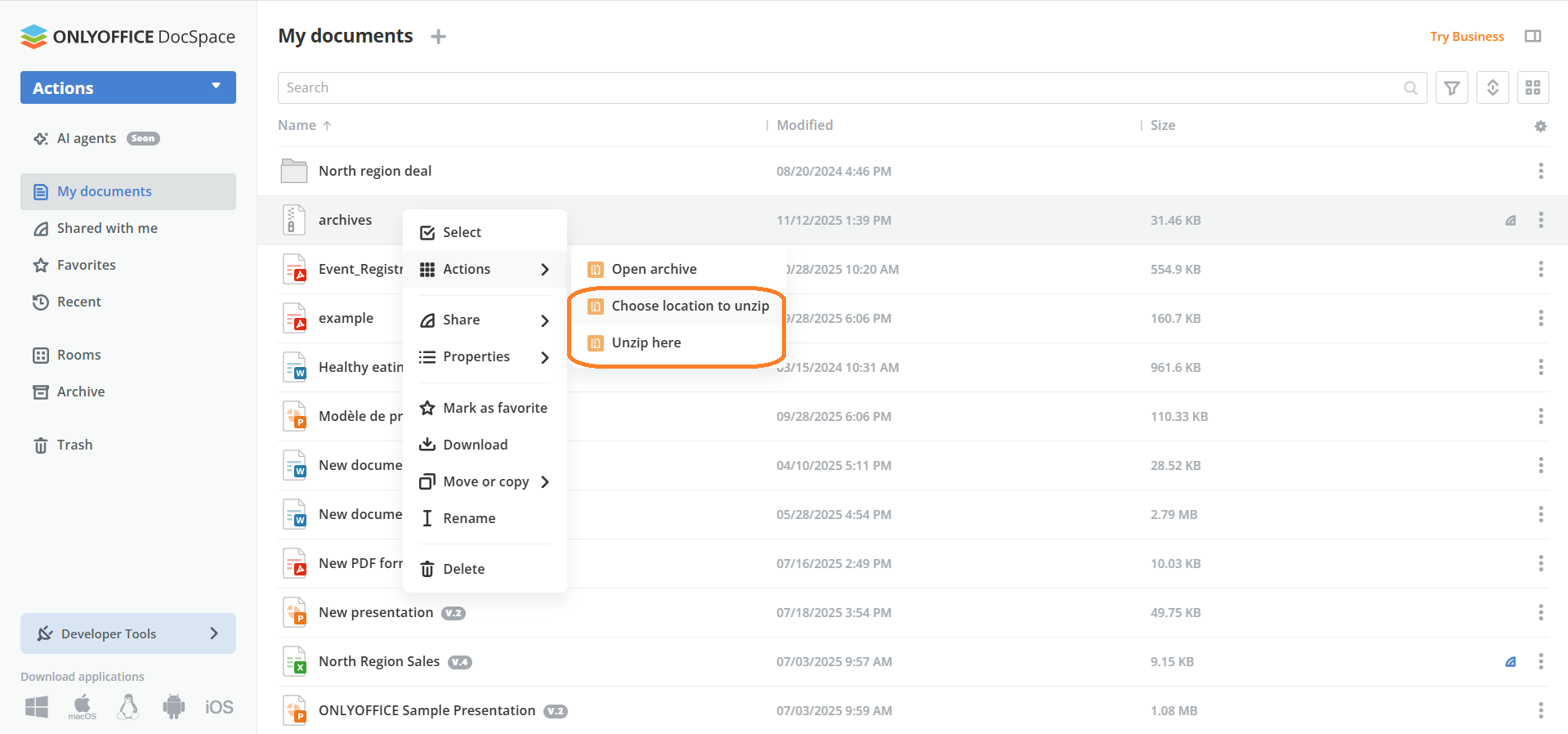Click the search magnifier icon
This screenshot has width=1568, height=734.
point(1411,87)
